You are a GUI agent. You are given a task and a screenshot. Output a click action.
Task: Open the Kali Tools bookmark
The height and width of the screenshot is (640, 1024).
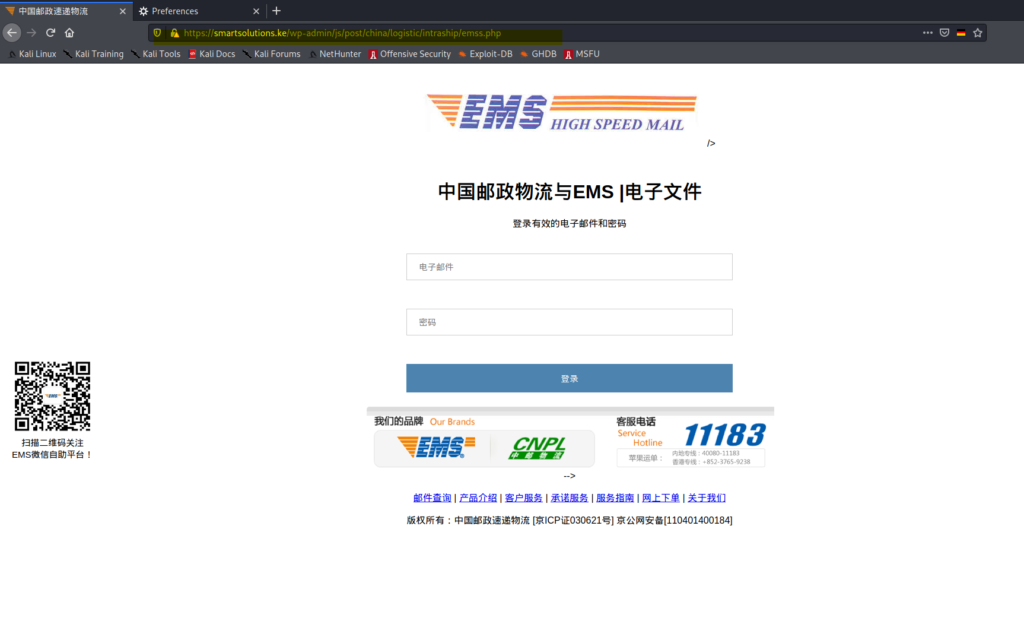155,54
